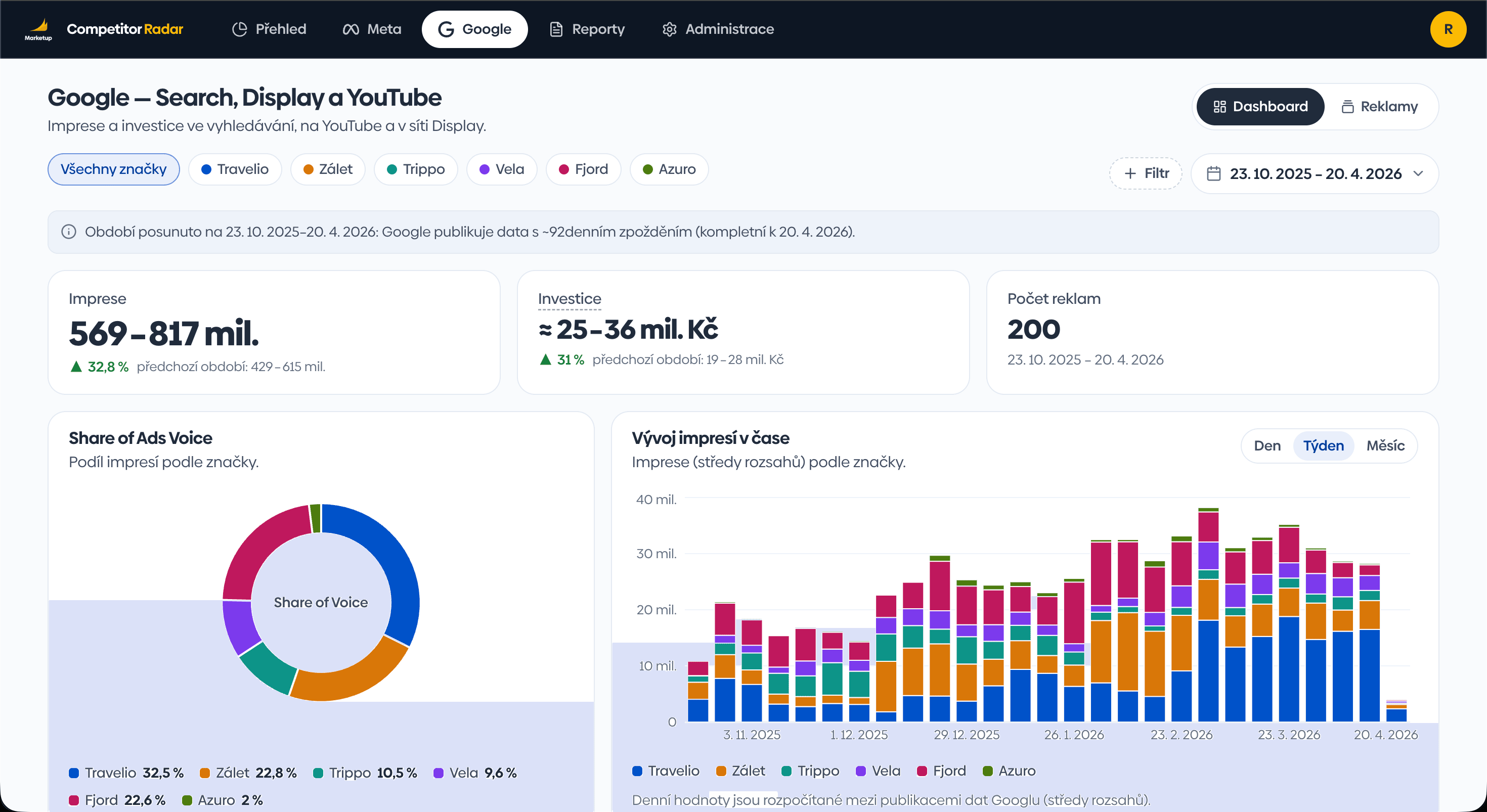
Task: Click the Přehled pie-chart icon
Action: click(x=240, y=29)
